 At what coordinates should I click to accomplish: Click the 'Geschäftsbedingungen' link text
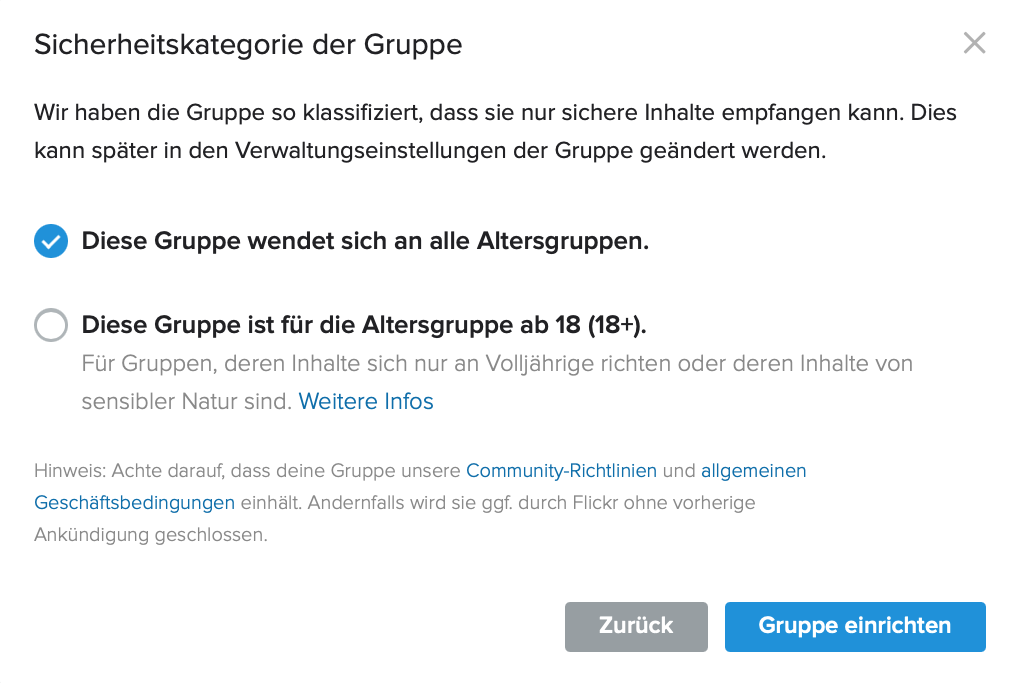[134, 502]
